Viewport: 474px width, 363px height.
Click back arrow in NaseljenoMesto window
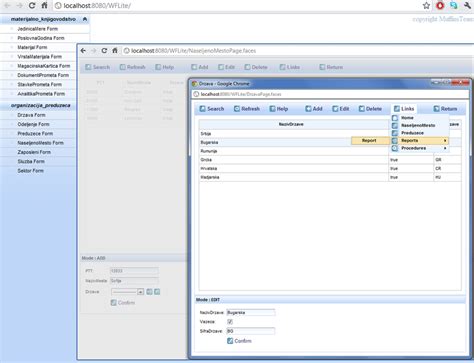tap(83, 51)
